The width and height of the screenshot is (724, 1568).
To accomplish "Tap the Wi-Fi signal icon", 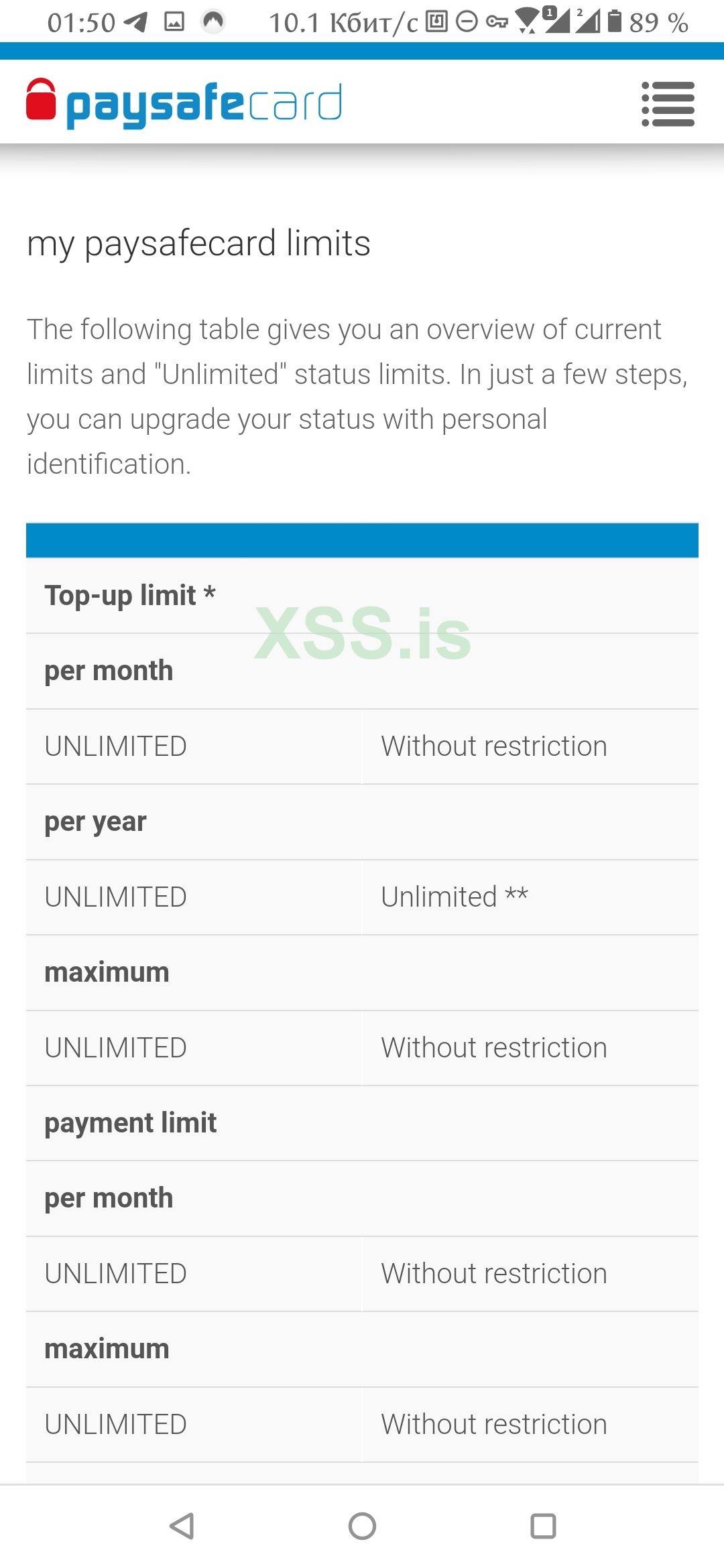I will click(528, 21).
